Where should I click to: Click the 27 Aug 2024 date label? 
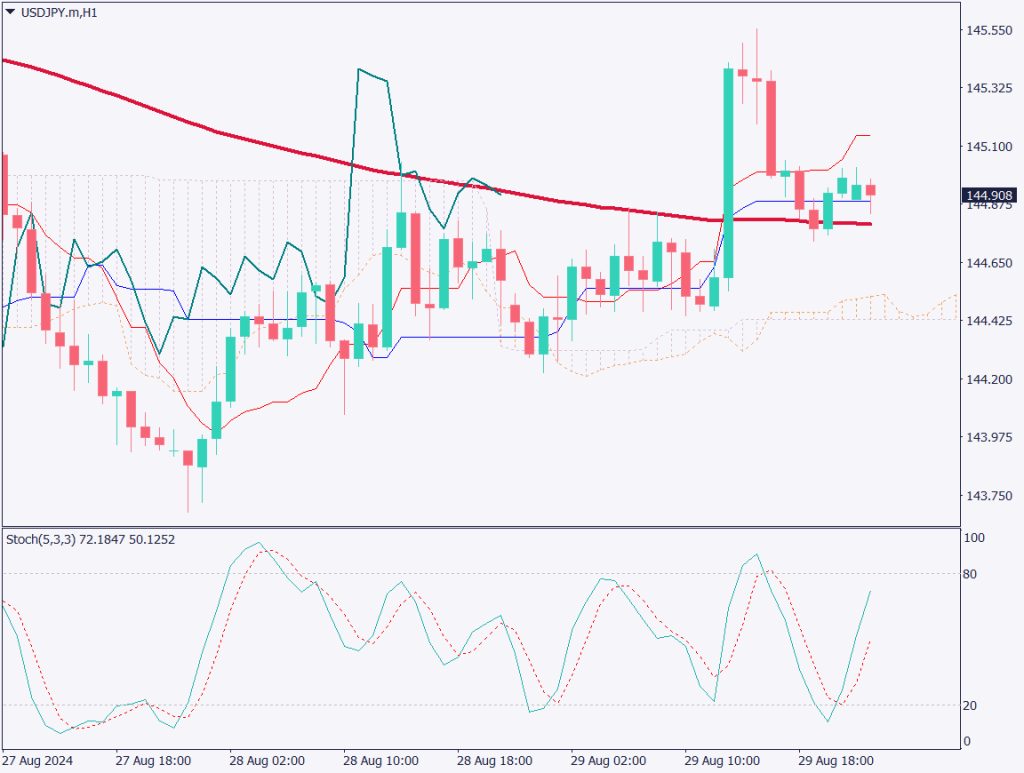click(x=38, y=760)
